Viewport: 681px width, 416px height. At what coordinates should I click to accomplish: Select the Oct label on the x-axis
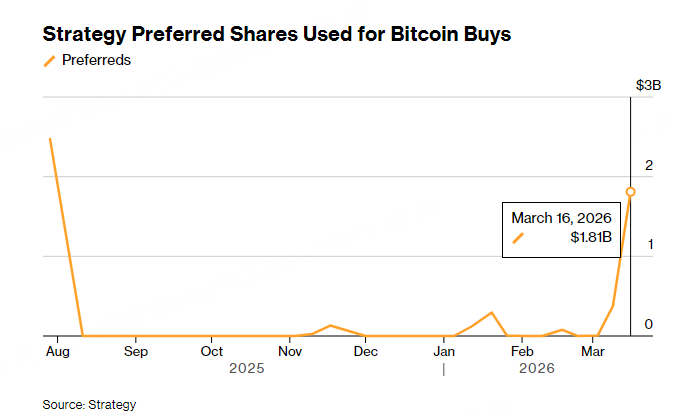pos(211,352)
